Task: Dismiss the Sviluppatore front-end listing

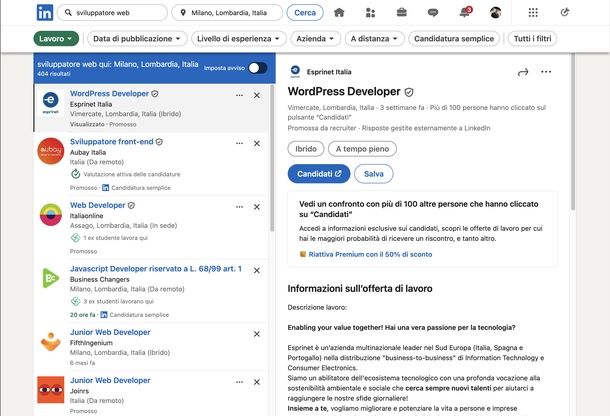Action: tap(257, 144)
